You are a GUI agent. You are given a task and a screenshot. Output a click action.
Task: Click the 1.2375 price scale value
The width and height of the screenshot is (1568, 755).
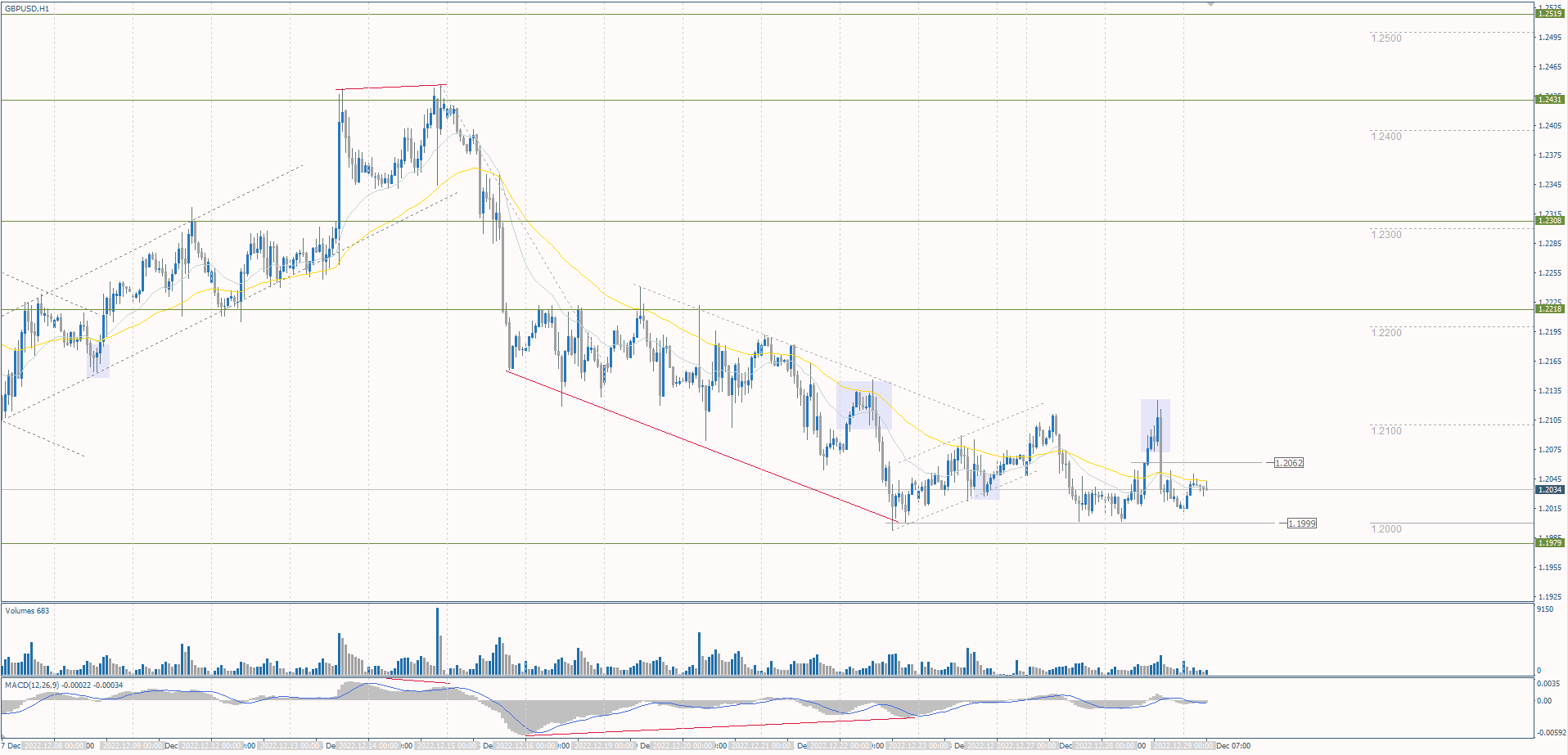click(1550, 155)
